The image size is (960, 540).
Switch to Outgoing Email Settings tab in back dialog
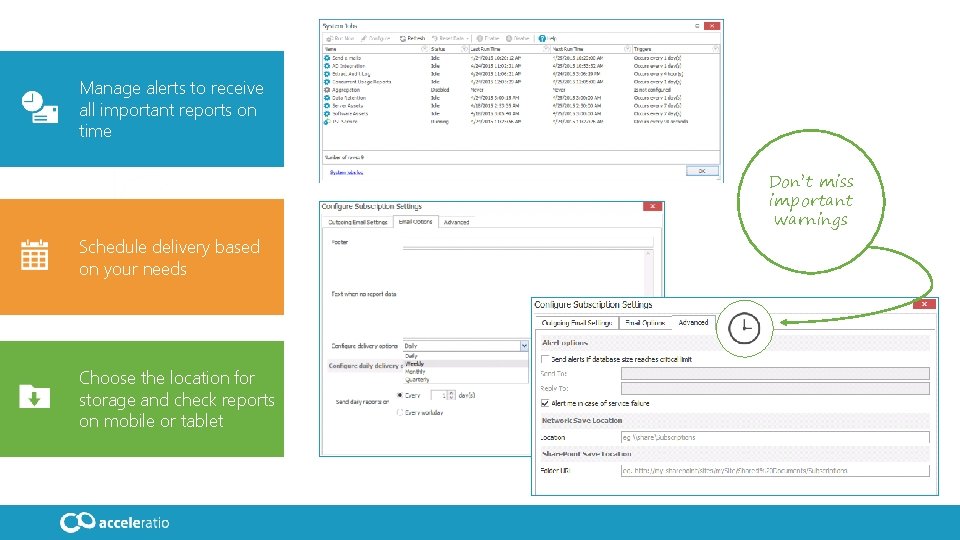358,222
